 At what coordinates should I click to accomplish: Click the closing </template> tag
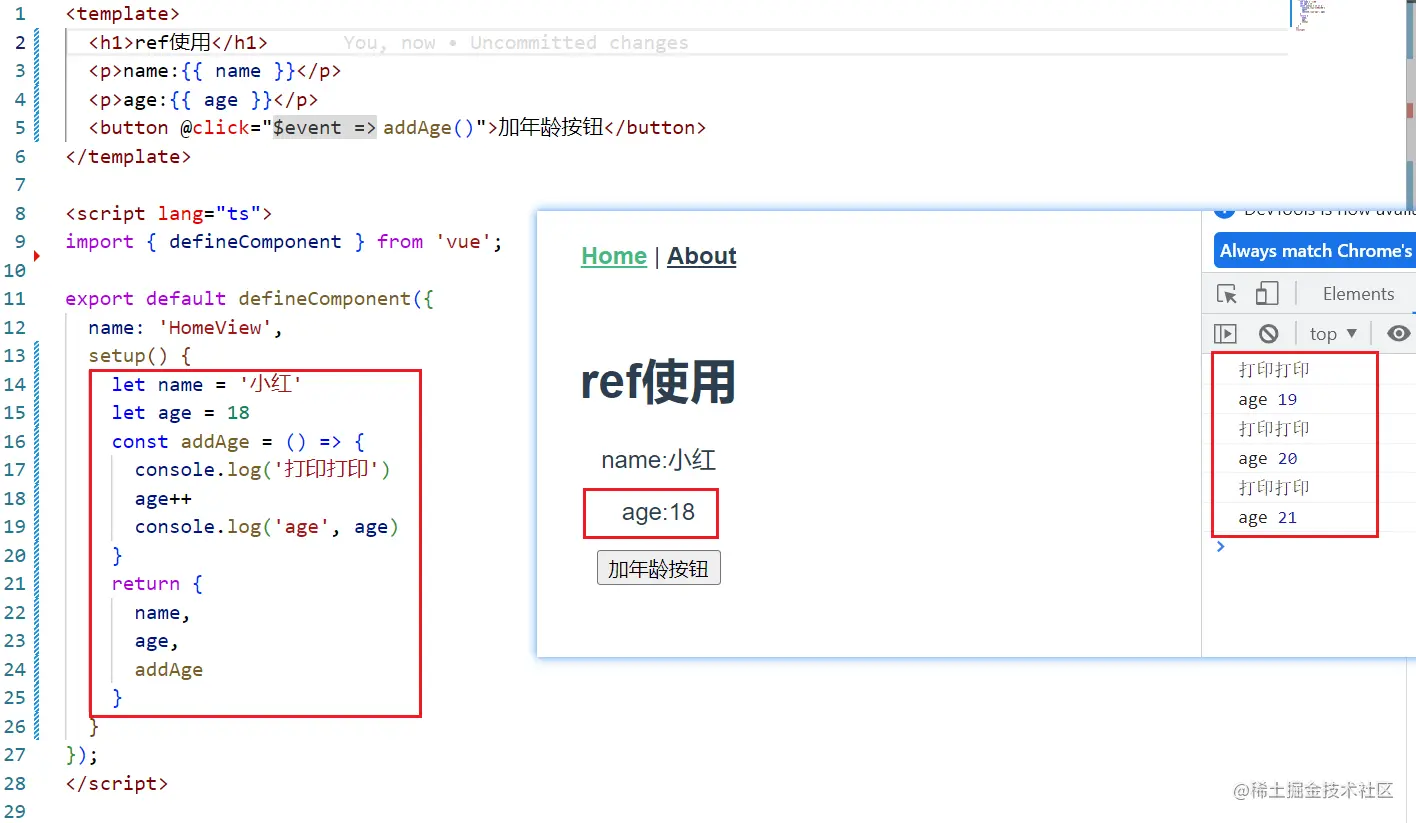coord(128,157)
